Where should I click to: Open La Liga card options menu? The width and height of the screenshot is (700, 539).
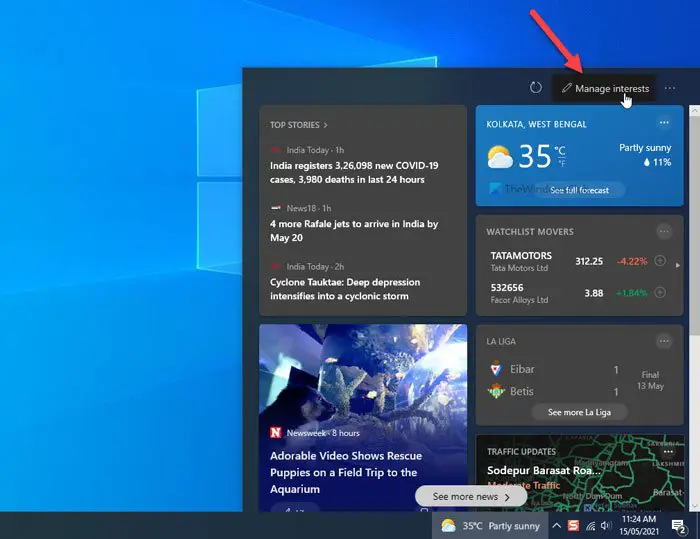(x=664, y=341)
